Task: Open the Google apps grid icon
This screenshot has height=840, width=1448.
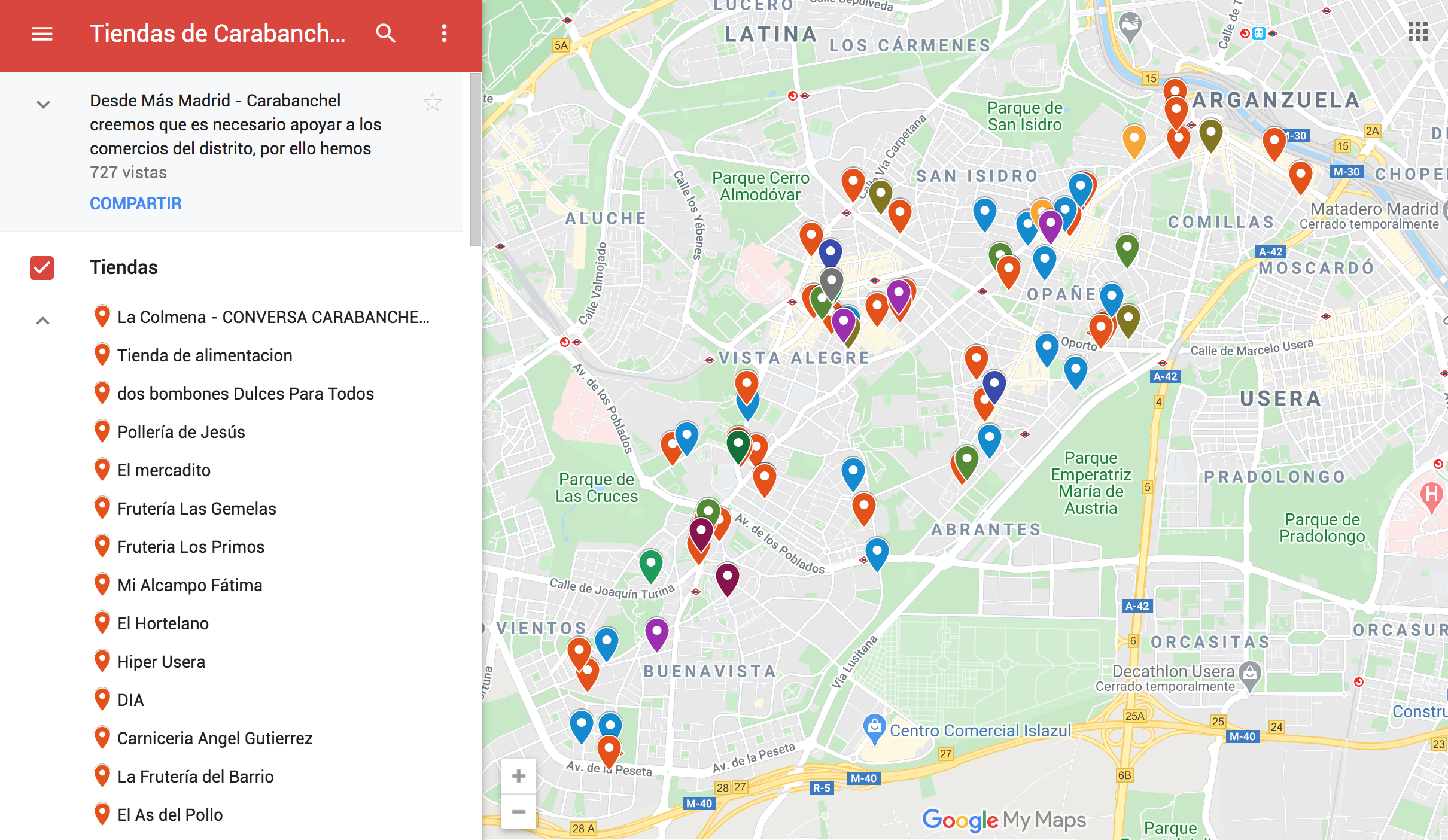Action: tap(1418, 31)
